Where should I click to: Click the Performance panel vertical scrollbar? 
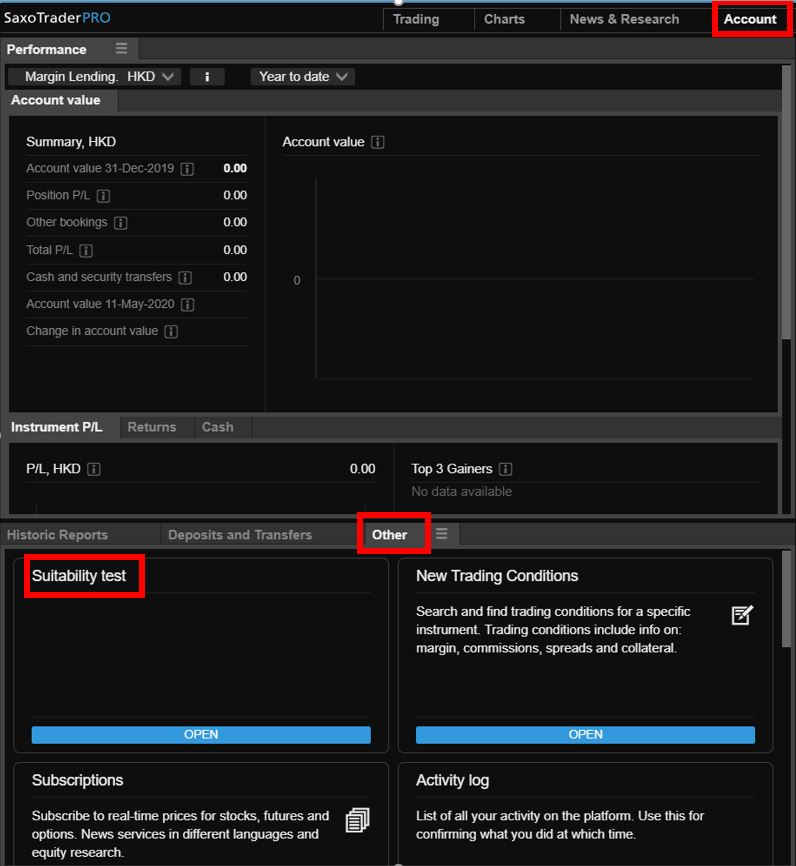787,203
